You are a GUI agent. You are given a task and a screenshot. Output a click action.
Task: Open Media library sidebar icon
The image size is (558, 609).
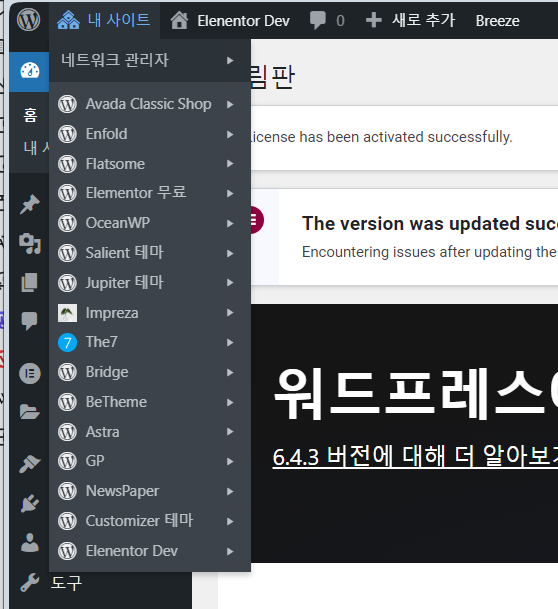[x=30, y=244]
